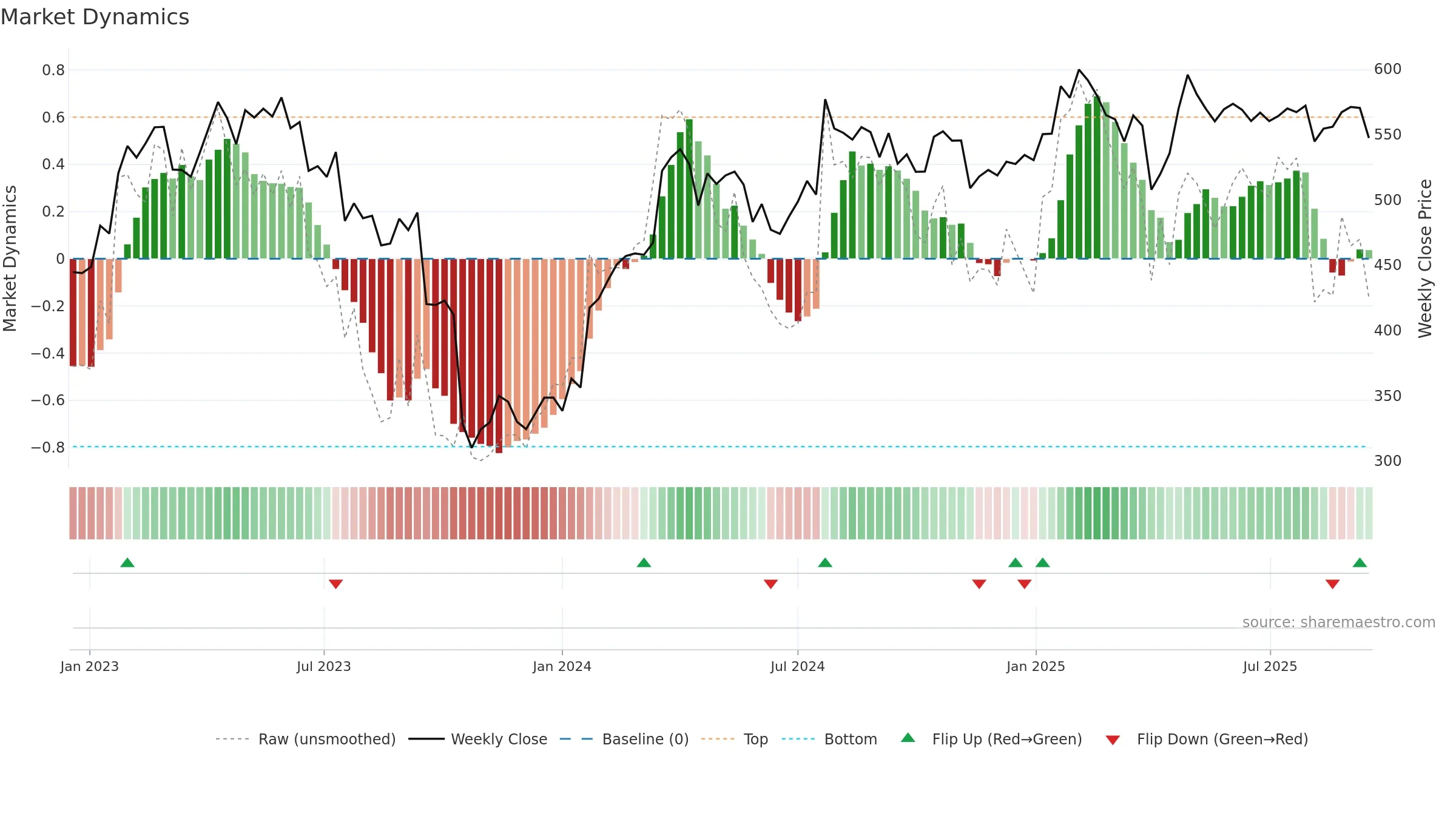Click the Weekly Close Price axis title

1425,258
